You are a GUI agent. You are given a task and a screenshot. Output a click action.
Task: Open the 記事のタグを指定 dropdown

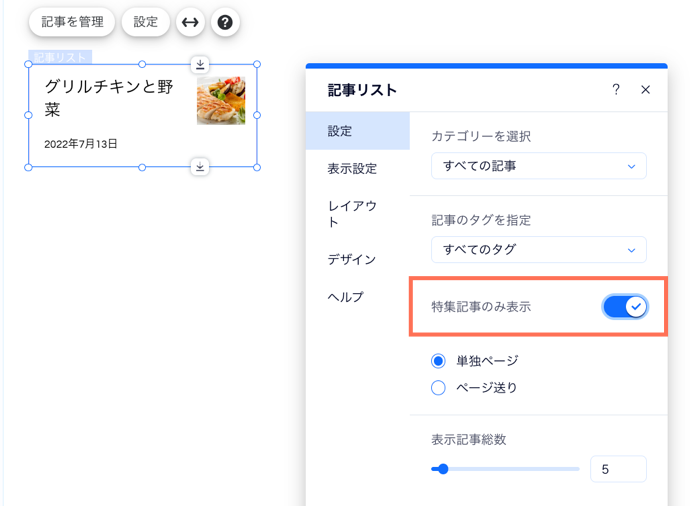[538, 249]
